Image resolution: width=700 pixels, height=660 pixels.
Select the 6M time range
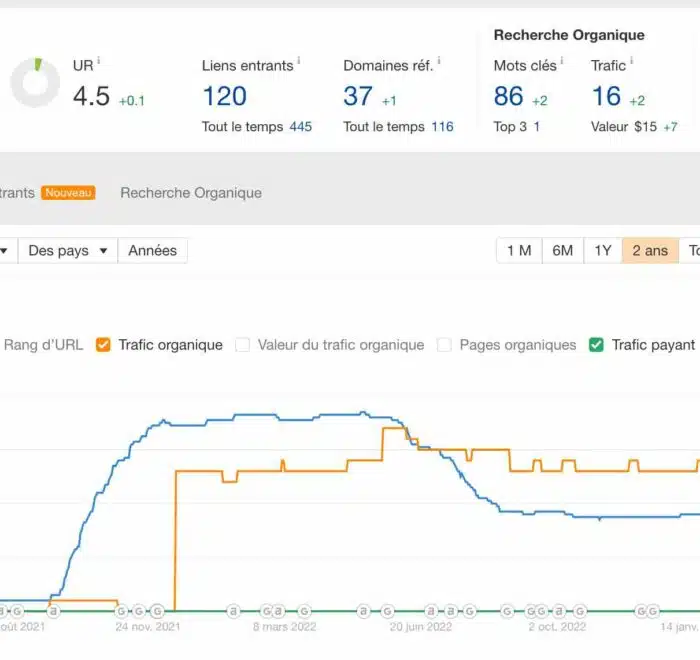point(563,251)
